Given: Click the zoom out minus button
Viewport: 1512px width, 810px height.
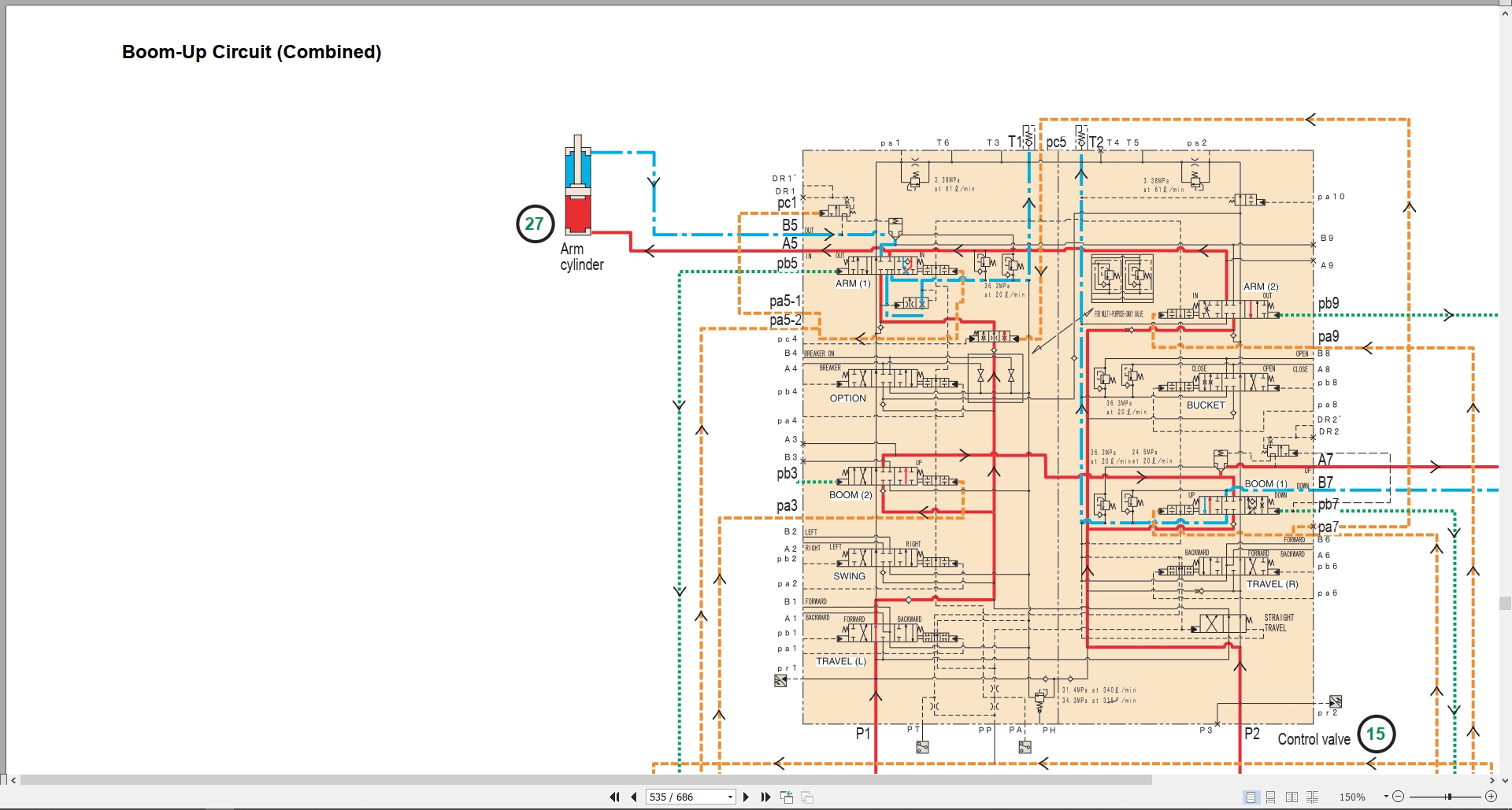Looking at the screenshot, I should click(1399, 797).
